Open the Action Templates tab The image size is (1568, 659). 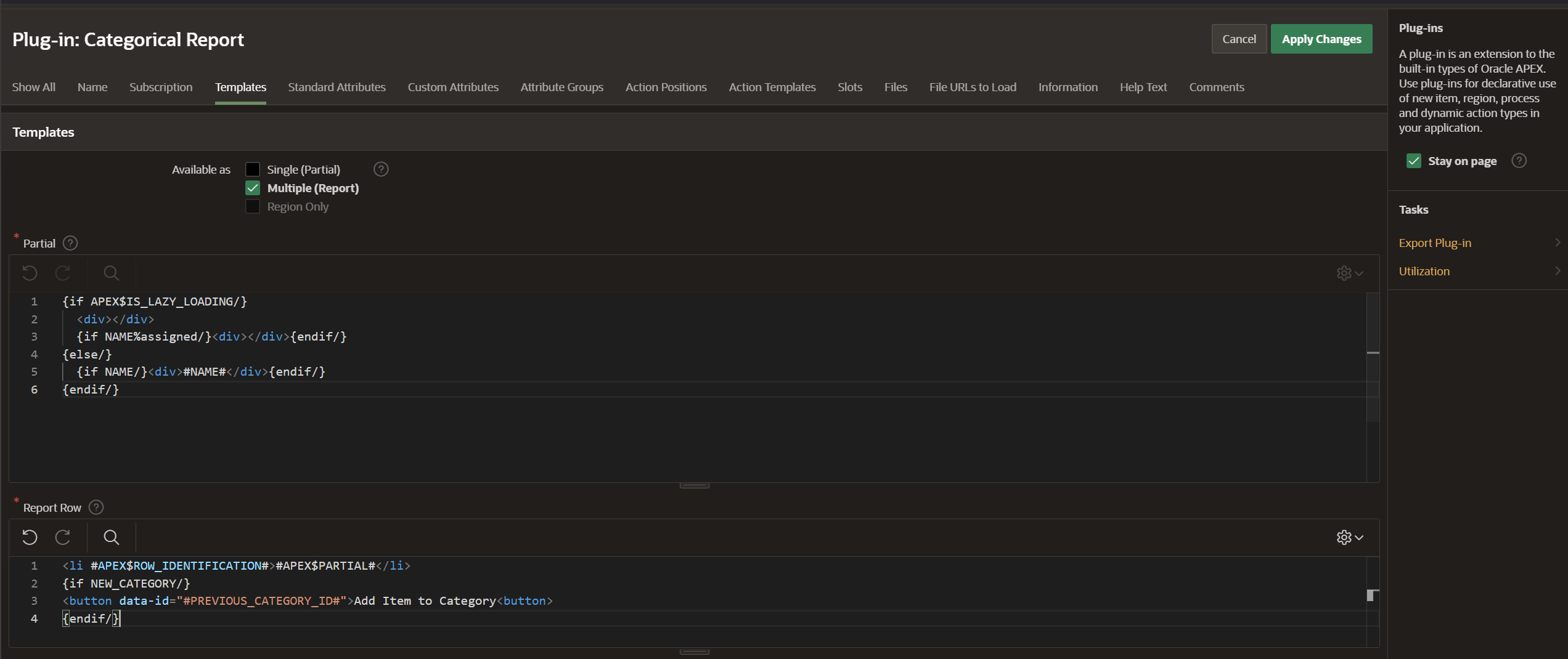coord(772,87)
